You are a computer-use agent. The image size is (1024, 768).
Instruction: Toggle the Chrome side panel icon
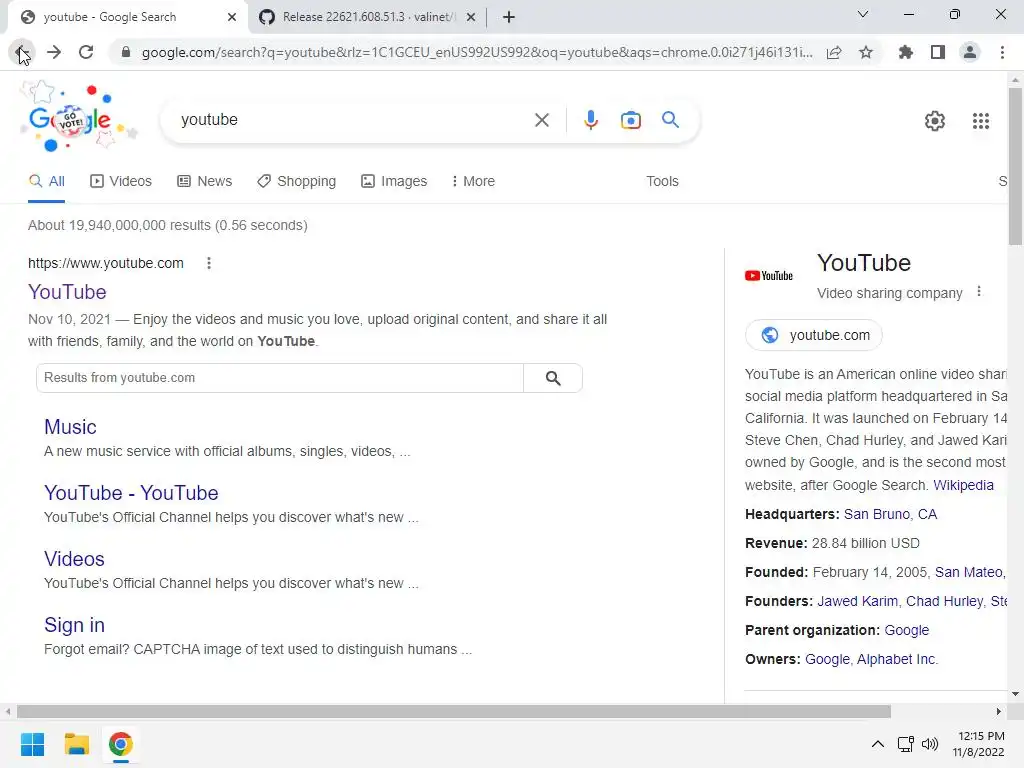tap(938, 52)
